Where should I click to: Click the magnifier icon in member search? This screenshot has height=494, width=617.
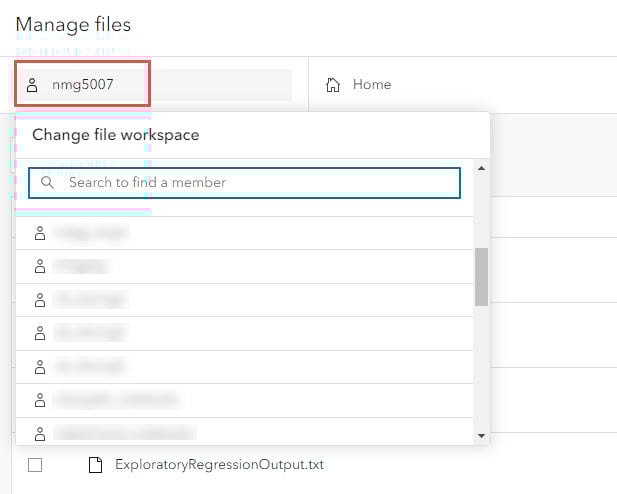pos(47,183)
